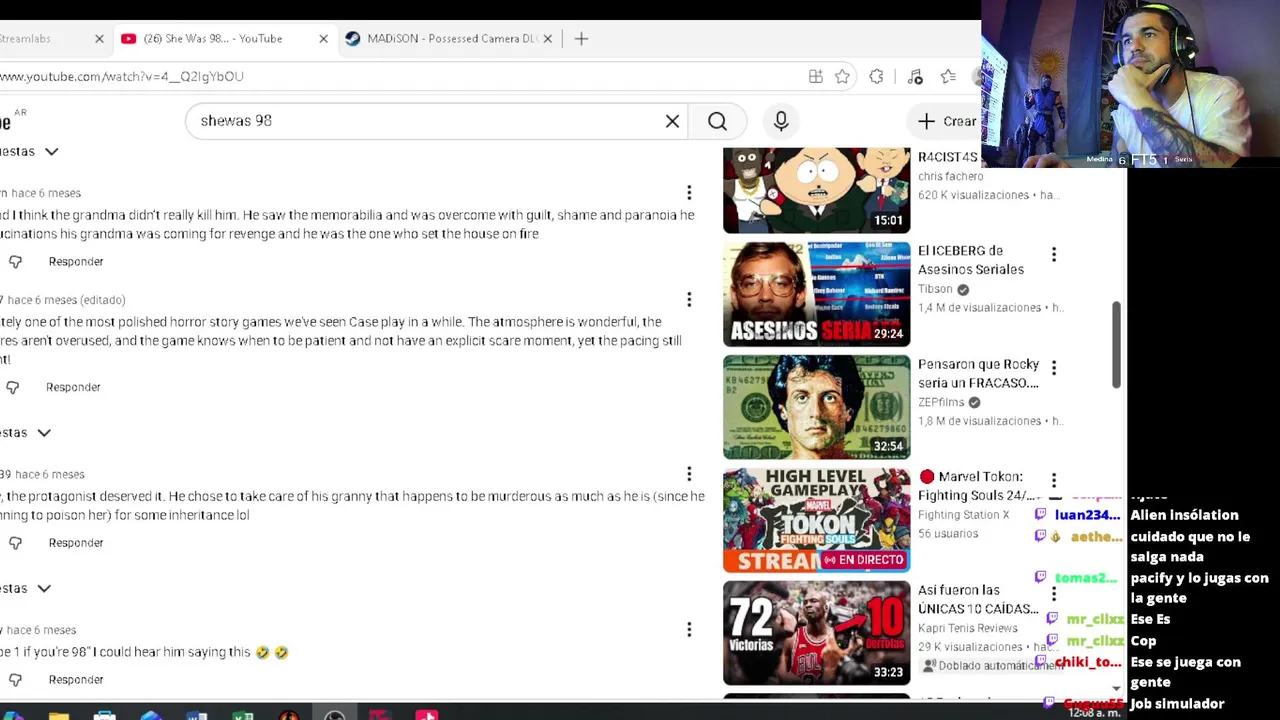Open the 'El ICEBERG de Asesinos Seriales' video title
Screen dimensions: 1280x720
[971, 260]
